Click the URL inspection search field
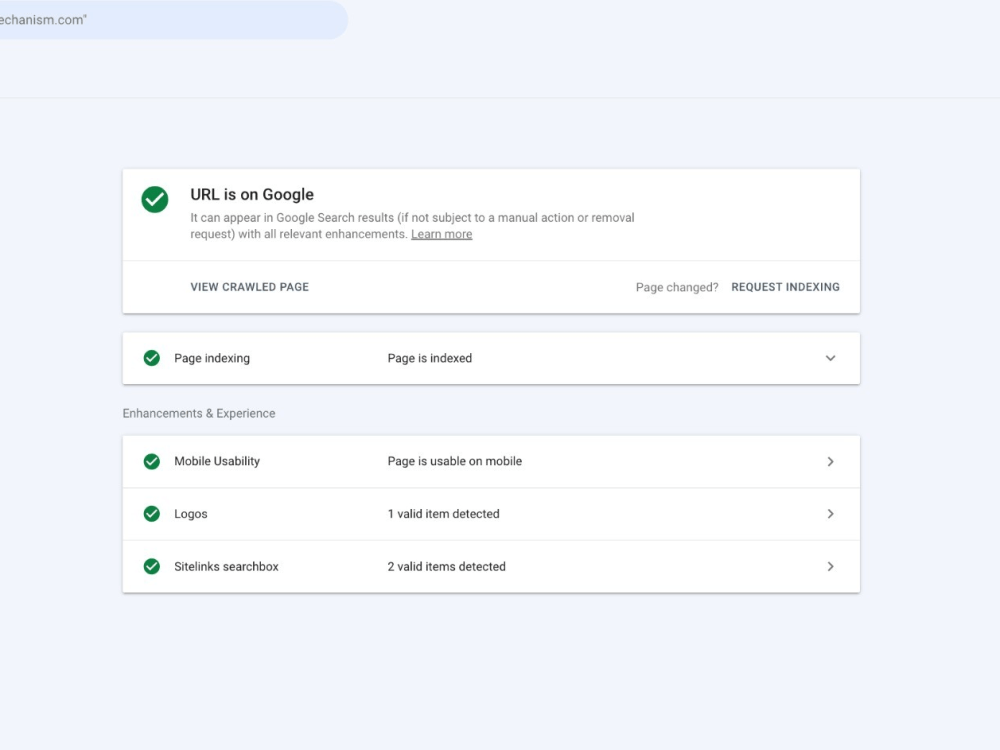 (173, 20)
